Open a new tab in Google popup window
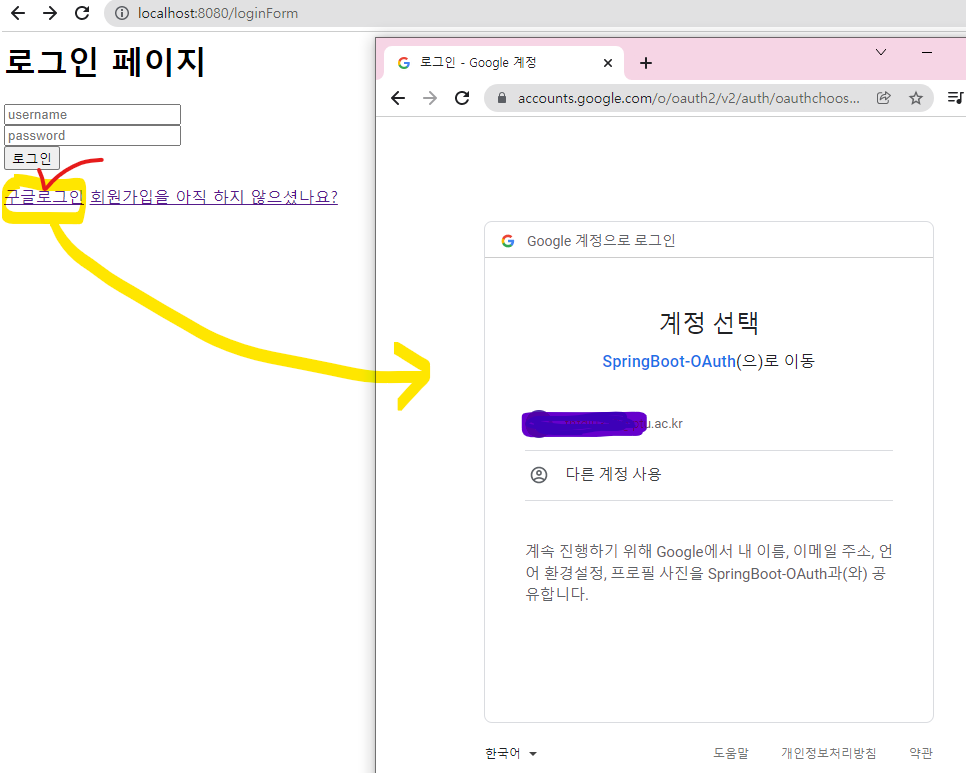The image size is (966, 773). 646,63
